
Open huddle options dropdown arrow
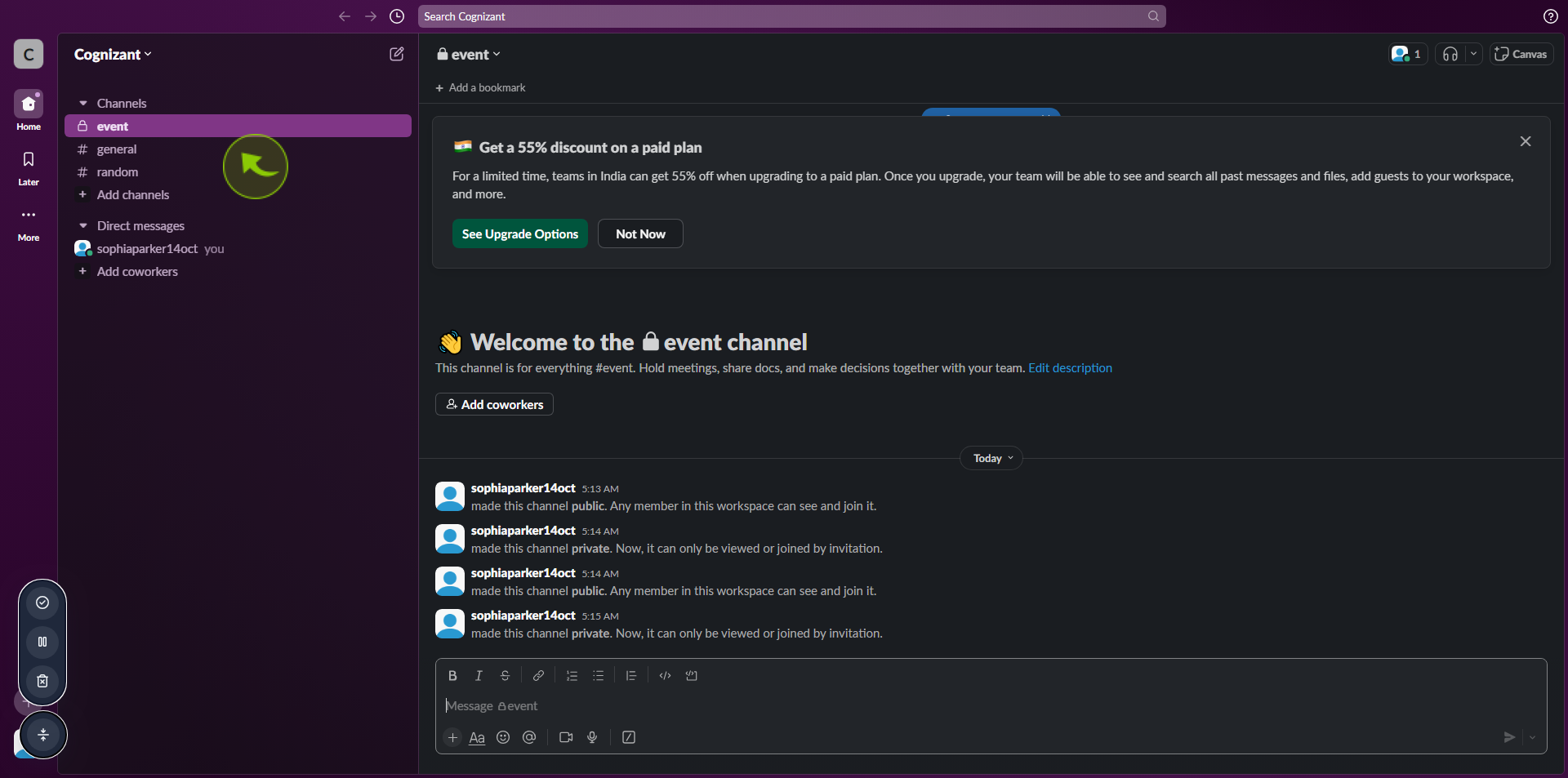(x=1473, y=55)
